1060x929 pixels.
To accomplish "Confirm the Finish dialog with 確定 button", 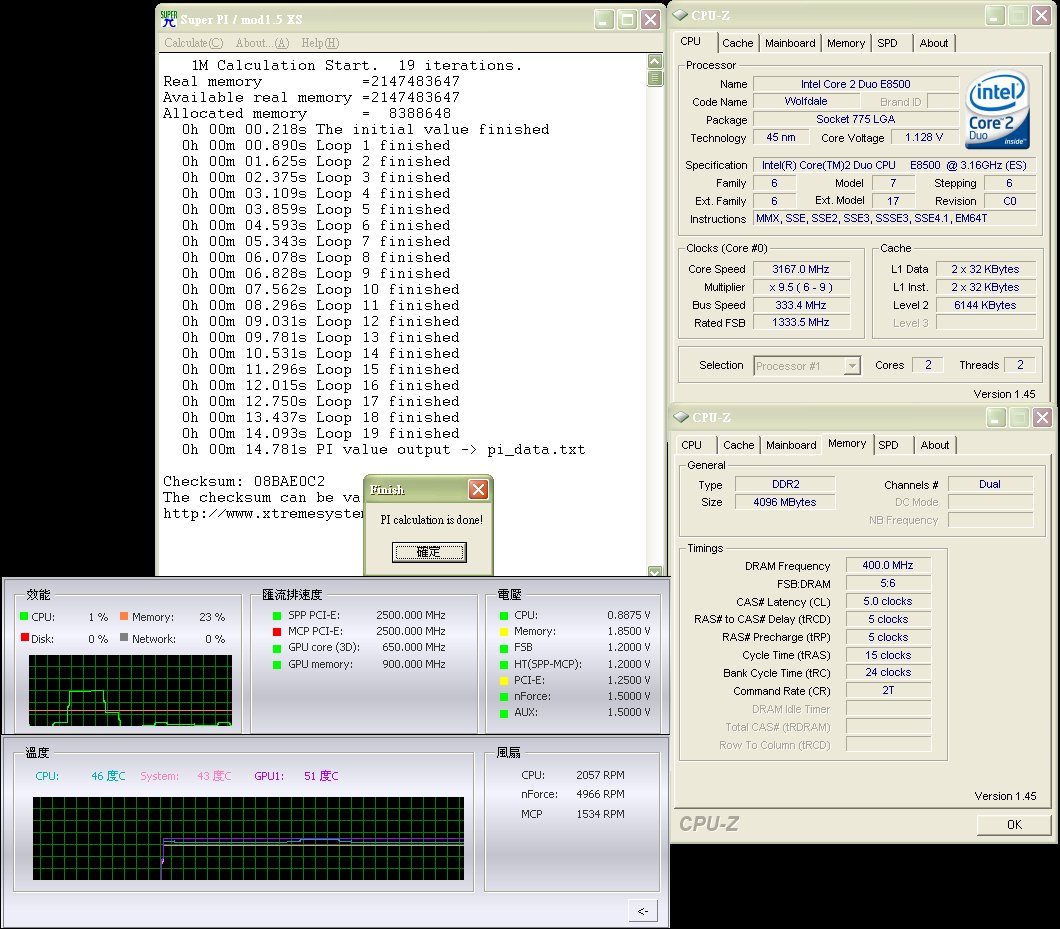I will tap(429, 552).
